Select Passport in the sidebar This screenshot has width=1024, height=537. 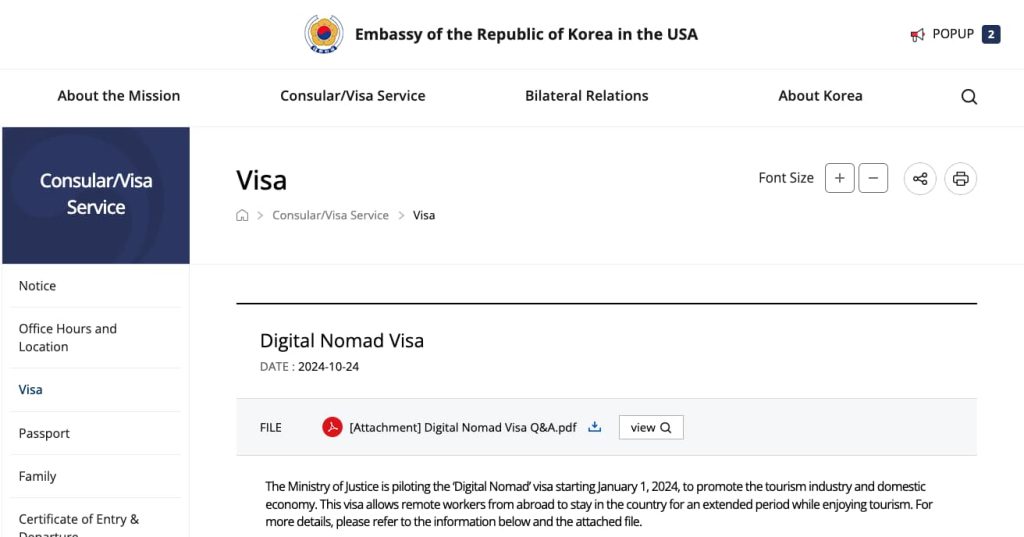click(x=44, y=433)
